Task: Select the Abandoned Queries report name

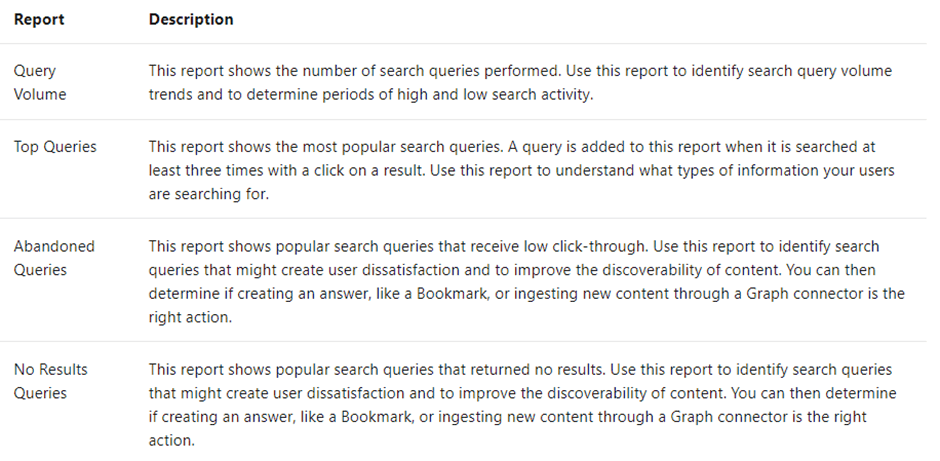Action: click(x=54, y=258)
